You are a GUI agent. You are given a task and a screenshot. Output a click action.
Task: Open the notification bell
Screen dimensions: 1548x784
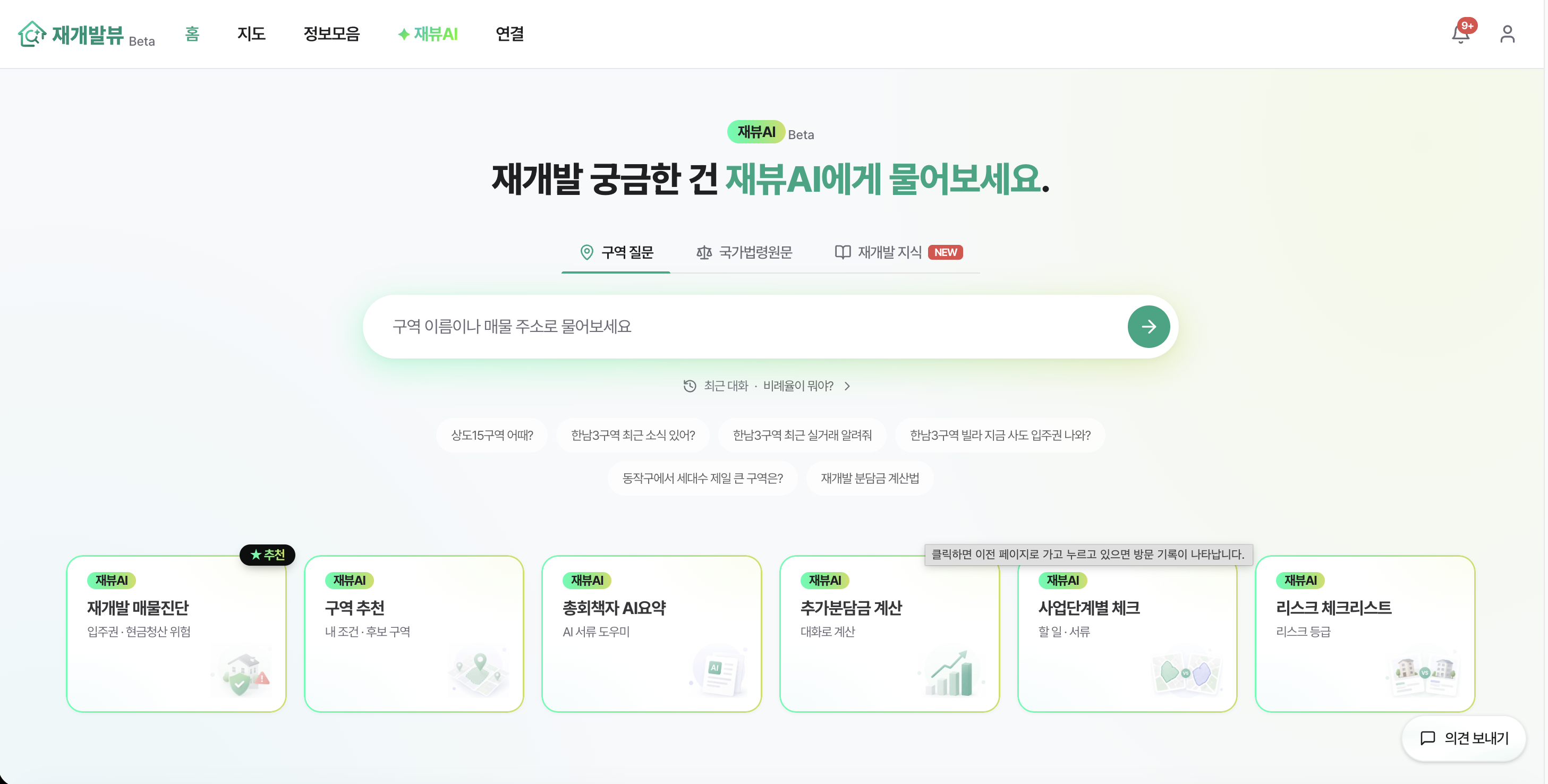pos(1460,34)
